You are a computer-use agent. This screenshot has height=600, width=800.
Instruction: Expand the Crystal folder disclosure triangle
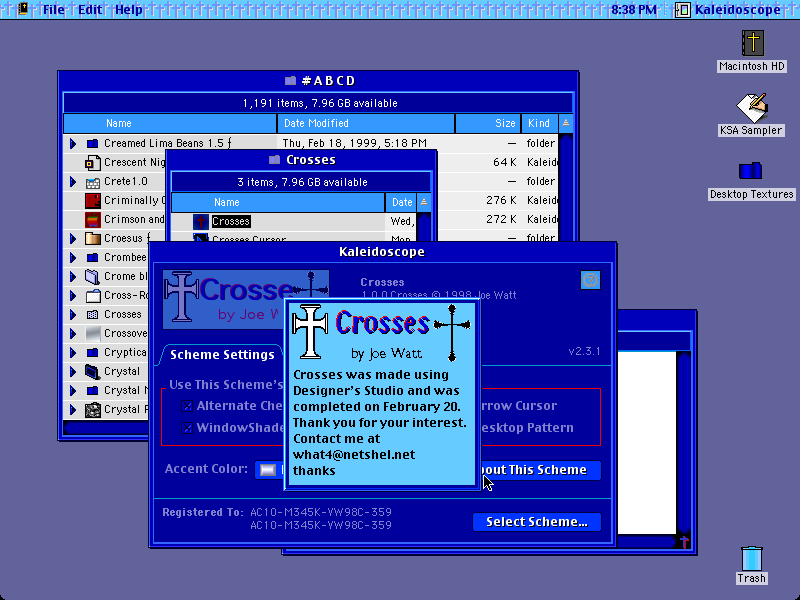[x=73, y=372]
